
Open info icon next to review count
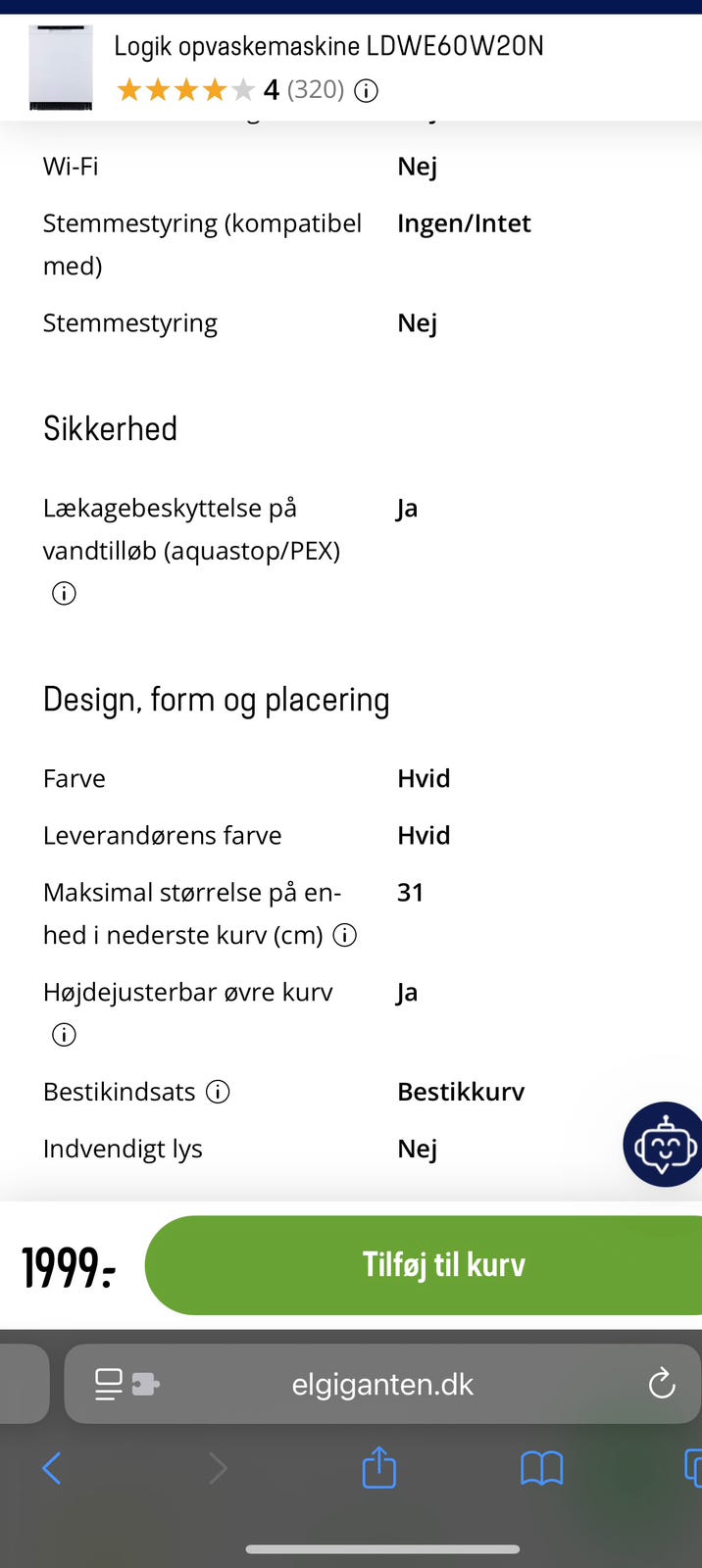pos(366,90)
